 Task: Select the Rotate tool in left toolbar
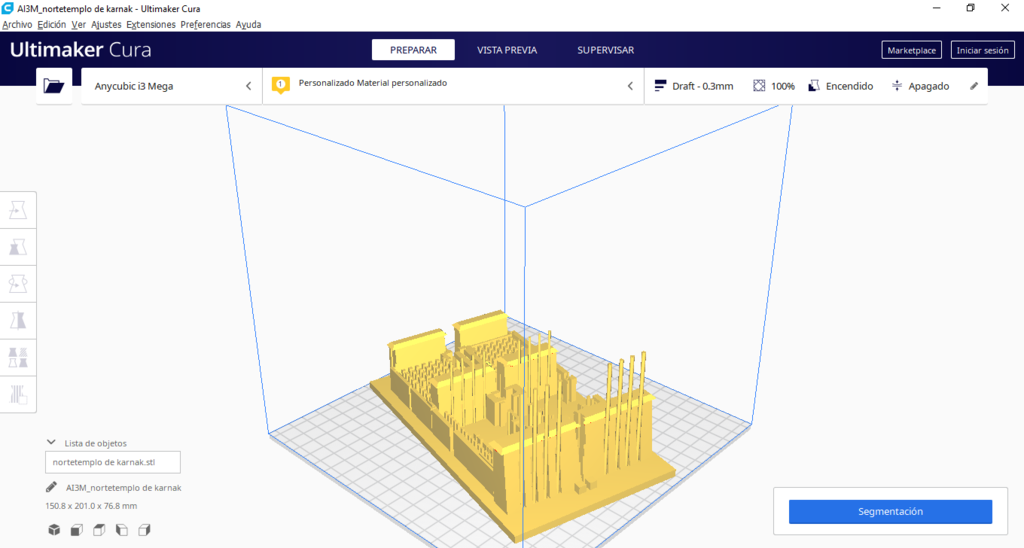click(18, 284)
